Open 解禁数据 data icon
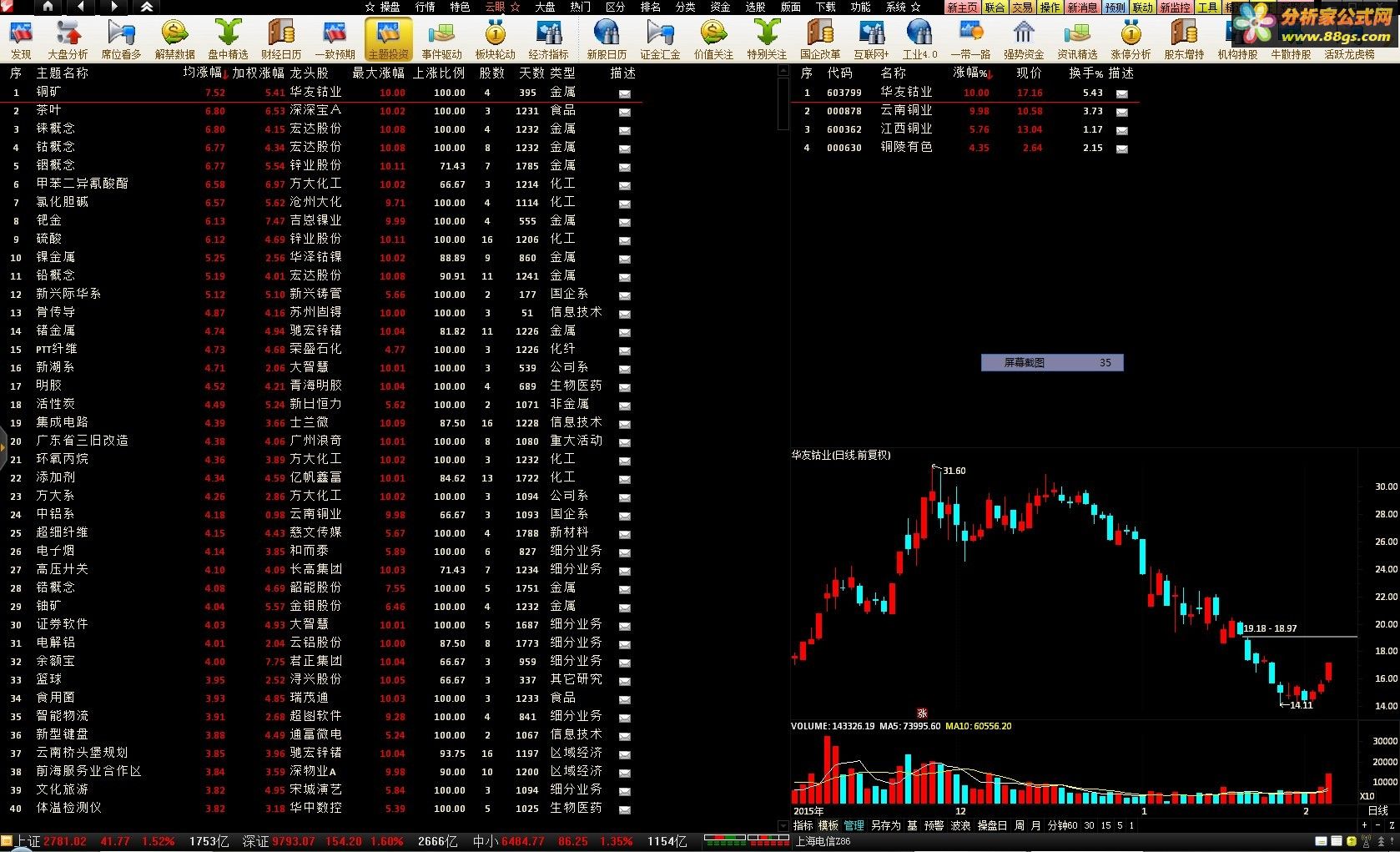This screenshot has width=1400, height=852. pyautogui.click(x=174, y=40)
